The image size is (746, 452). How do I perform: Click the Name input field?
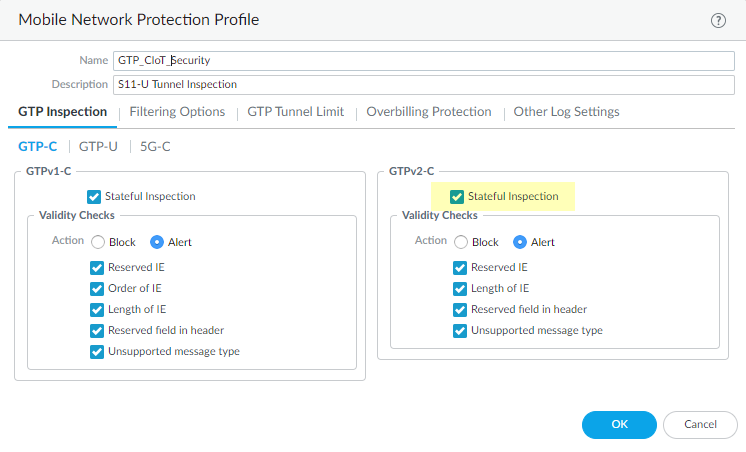[424, 60]
